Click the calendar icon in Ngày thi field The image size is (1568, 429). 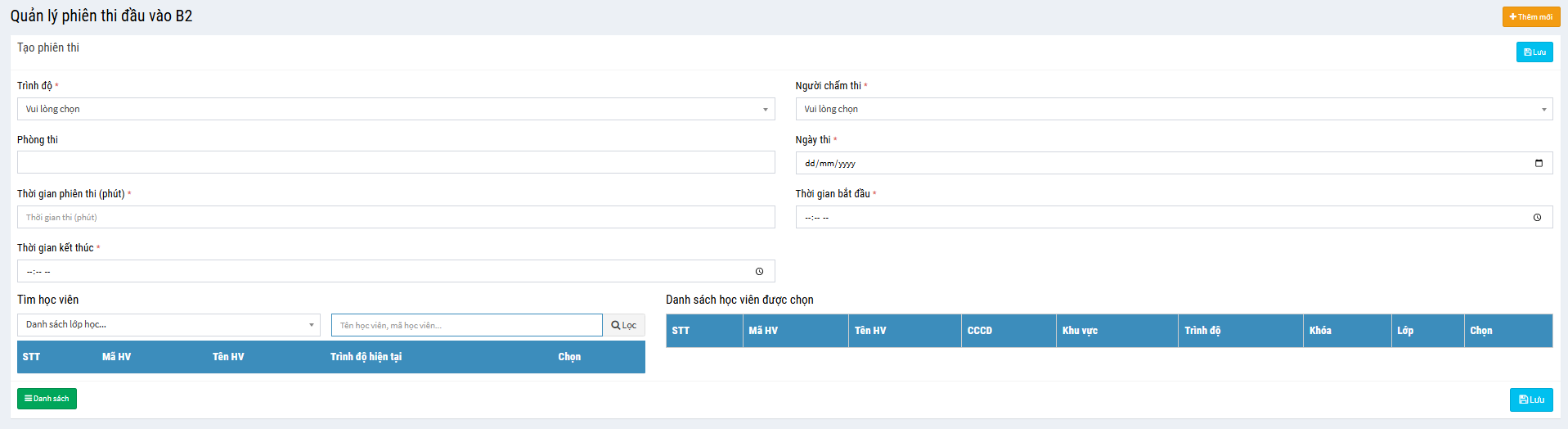(1539, 164)
